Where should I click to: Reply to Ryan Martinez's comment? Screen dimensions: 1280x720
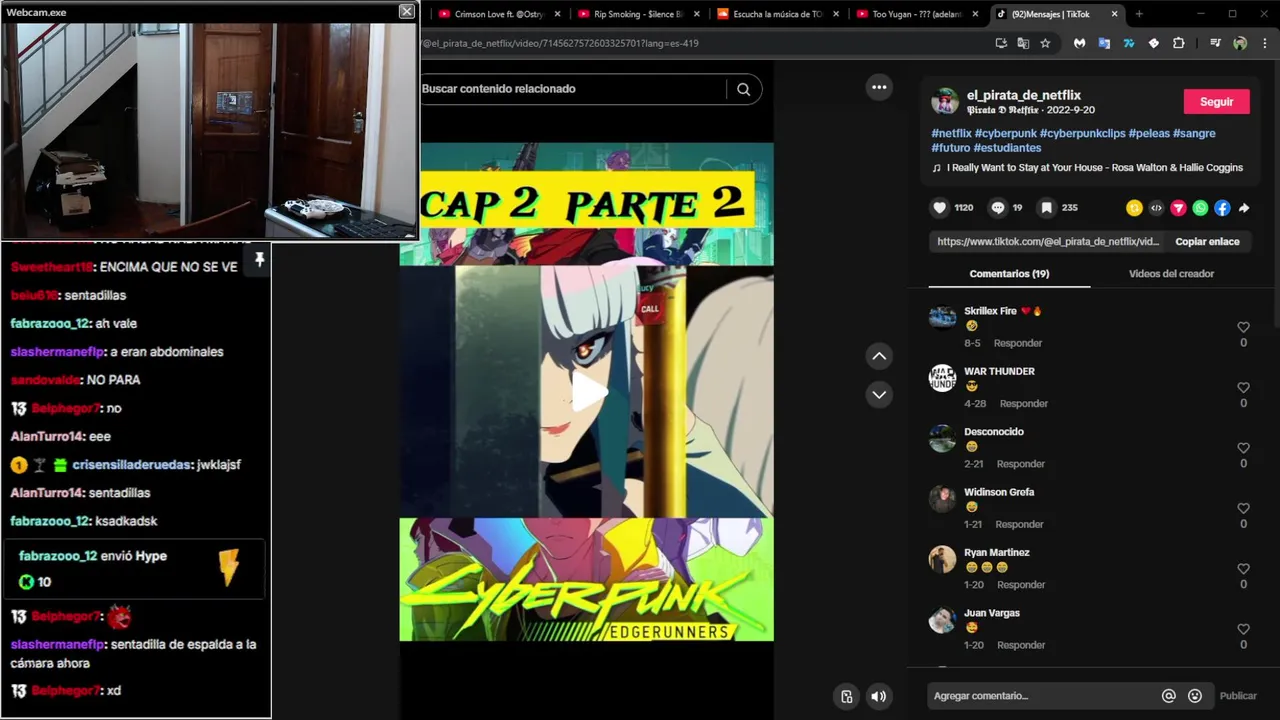1020,585
